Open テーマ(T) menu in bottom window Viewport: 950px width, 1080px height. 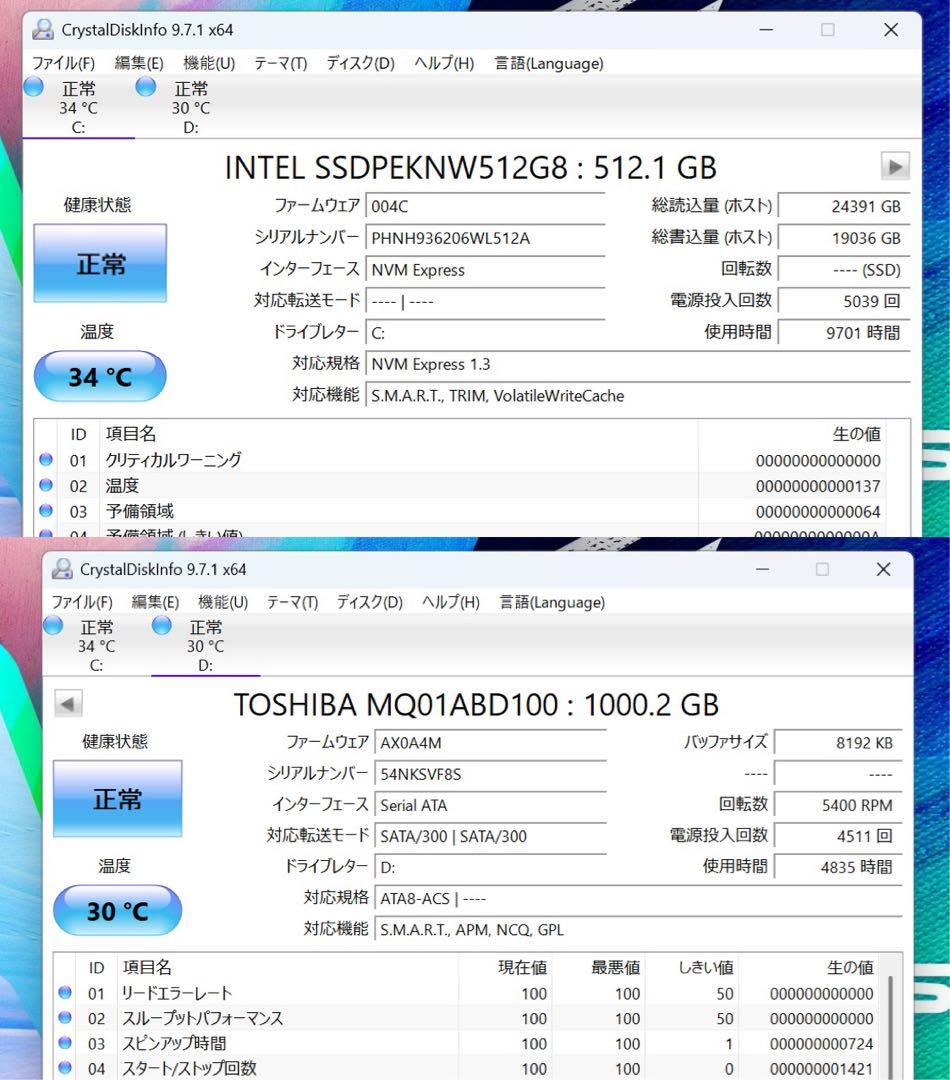[x=292, y=602]
